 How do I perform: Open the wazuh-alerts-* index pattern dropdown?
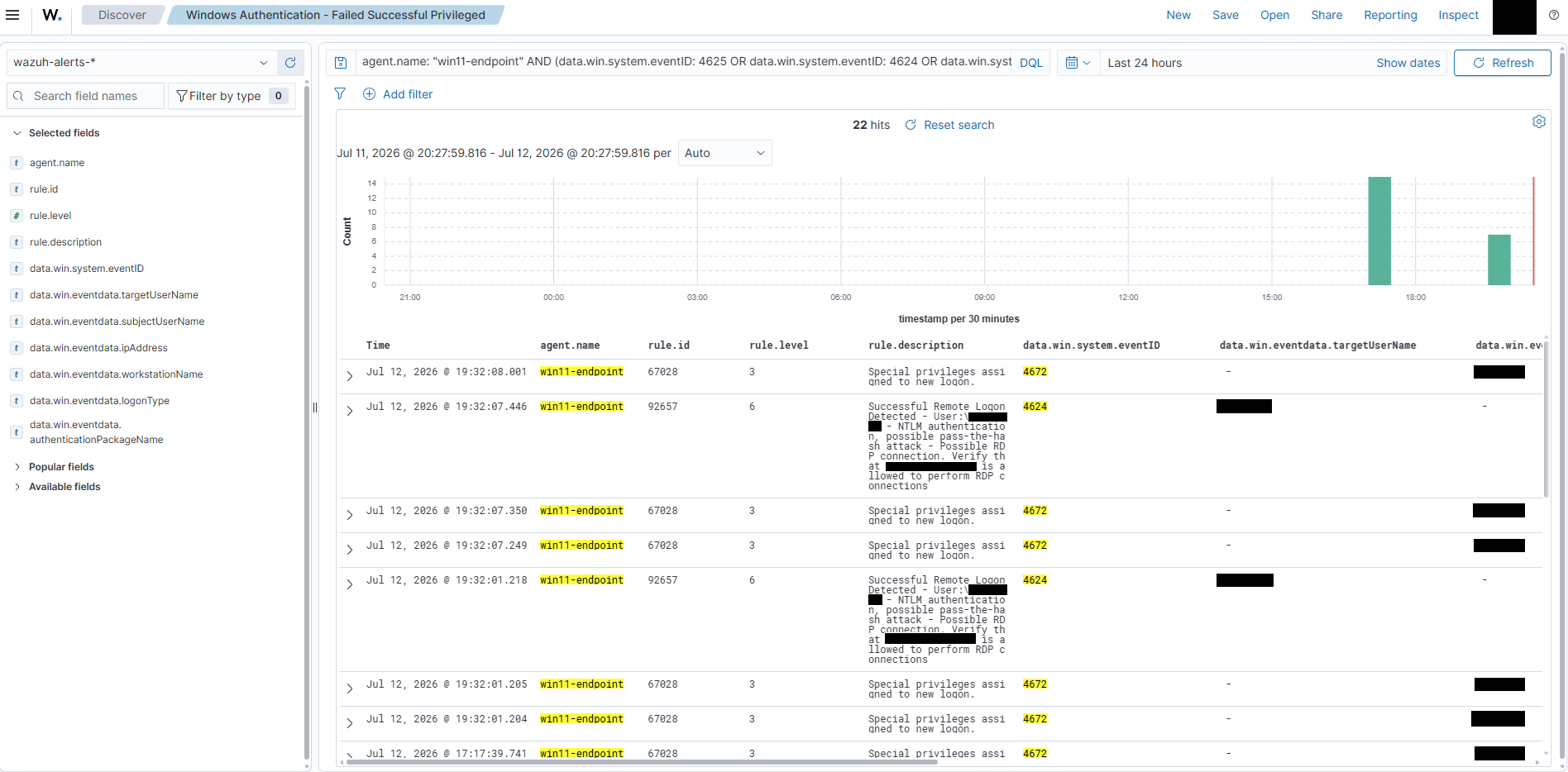point(141,63)
